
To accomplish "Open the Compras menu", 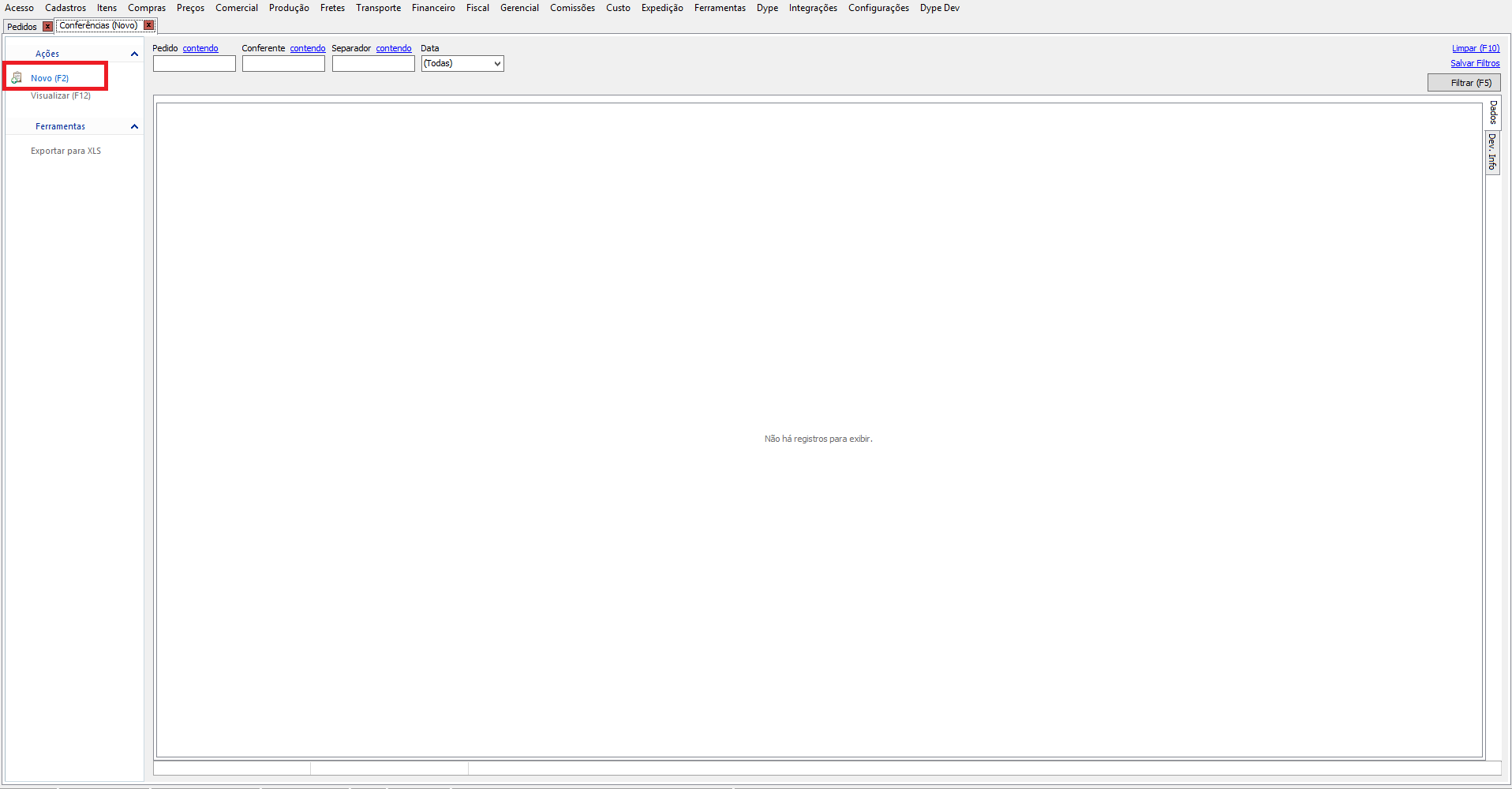I will (x=147, y=8).
